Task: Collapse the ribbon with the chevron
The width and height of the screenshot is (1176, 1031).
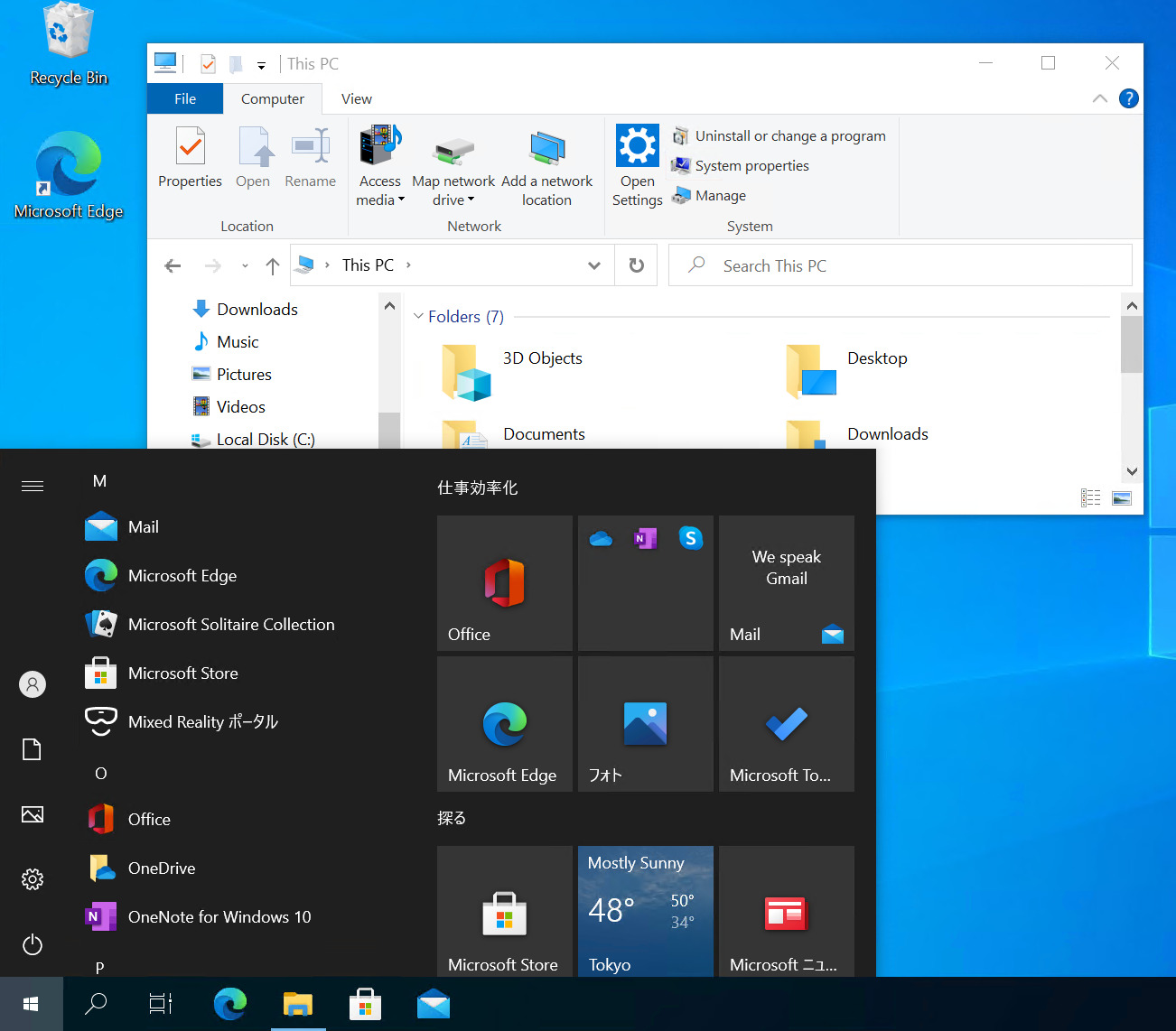Action: [1100, 98]
